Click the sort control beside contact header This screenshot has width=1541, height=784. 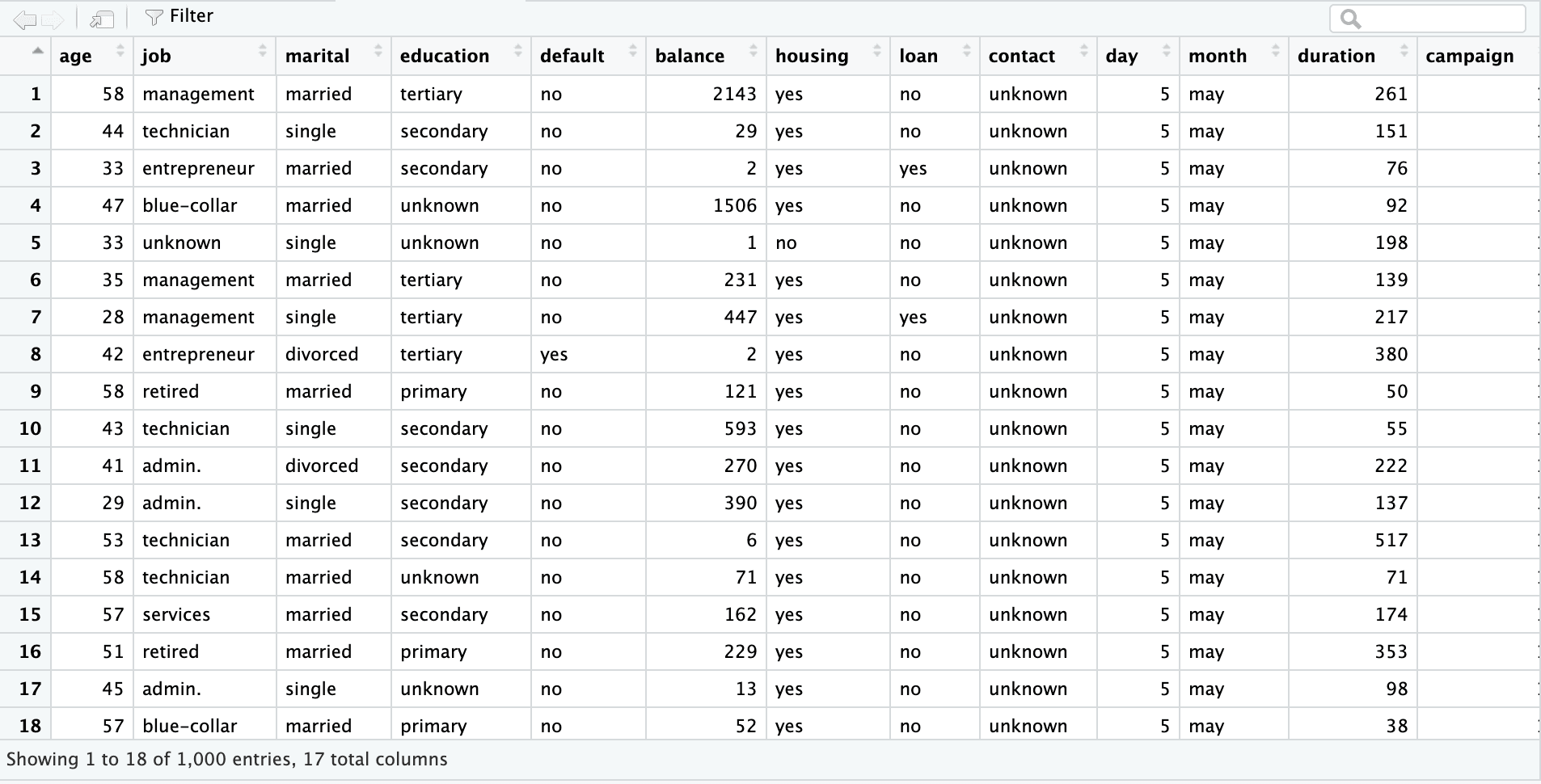[1084, 50]
